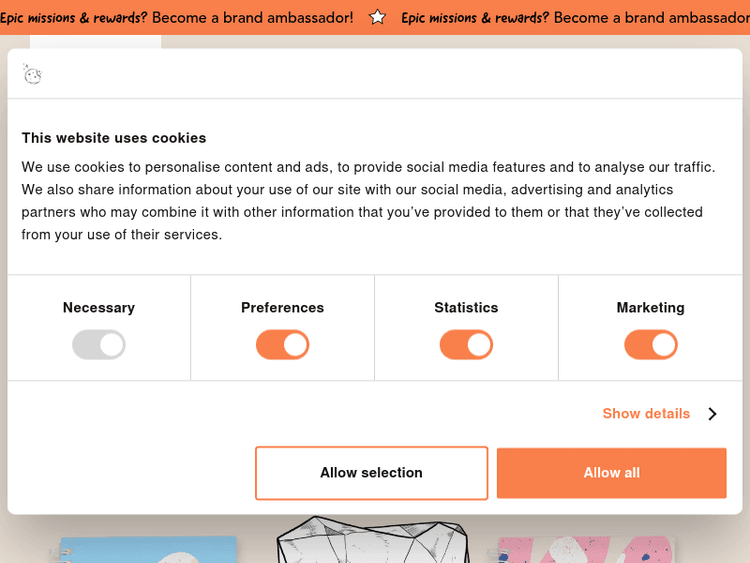Click the star icon in the orange banner
750x563 pixels.
click(377, 17)
